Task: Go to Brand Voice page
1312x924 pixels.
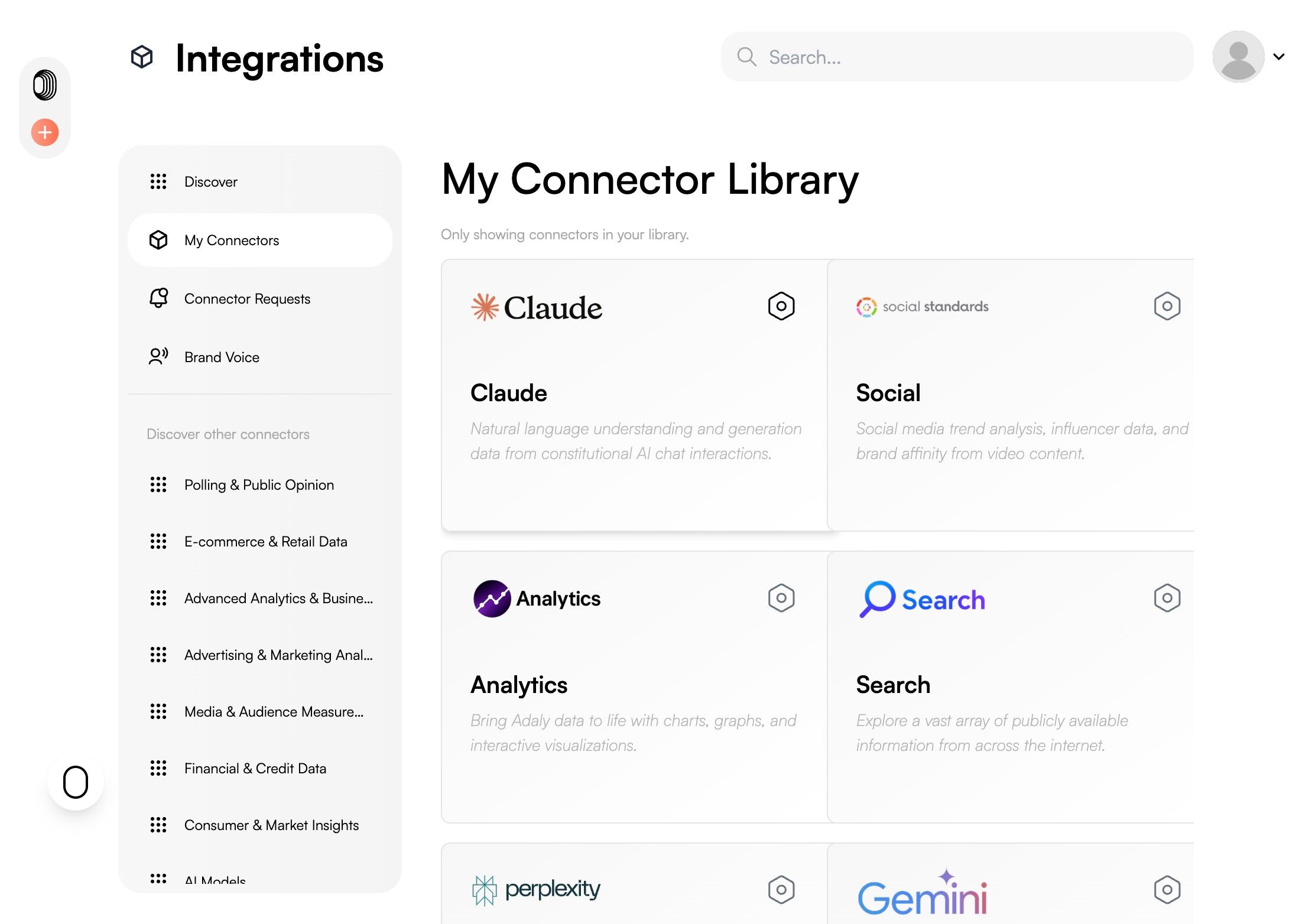Action: click(222, 357)
